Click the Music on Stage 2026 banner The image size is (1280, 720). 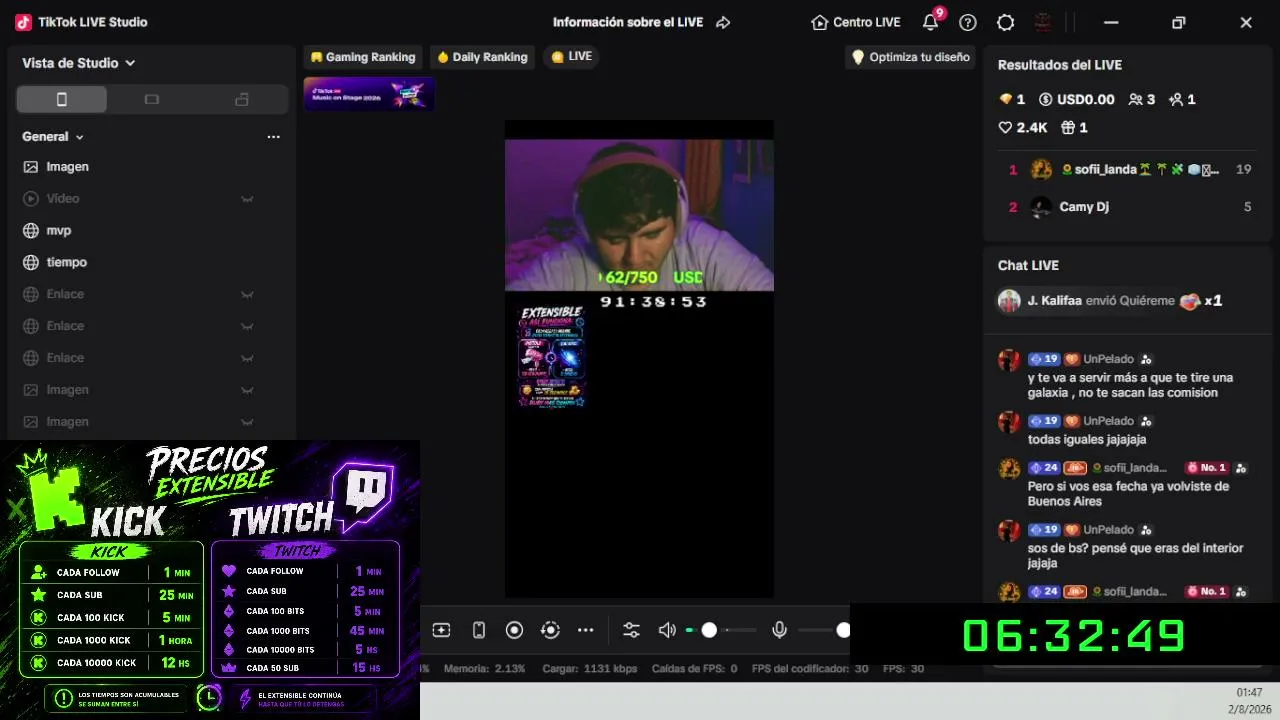[369, 94]
